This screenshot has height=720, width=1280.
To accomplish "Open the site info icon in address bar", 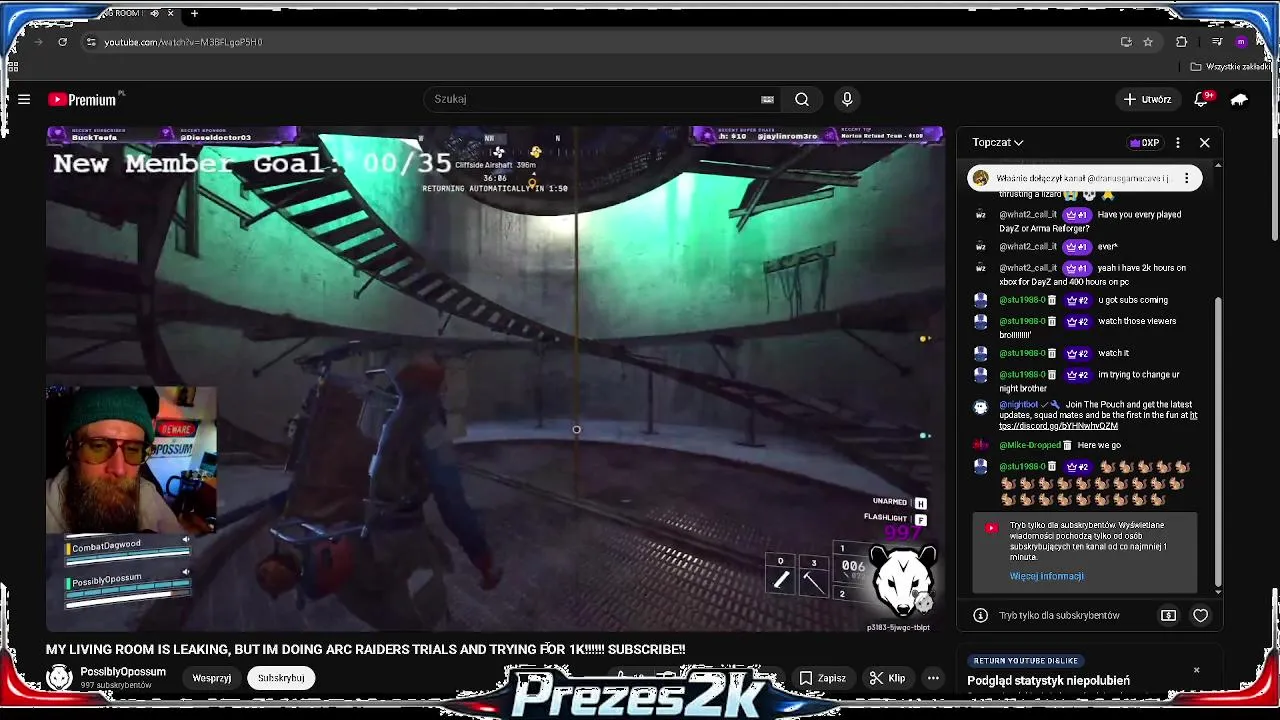I will [91, 42].
